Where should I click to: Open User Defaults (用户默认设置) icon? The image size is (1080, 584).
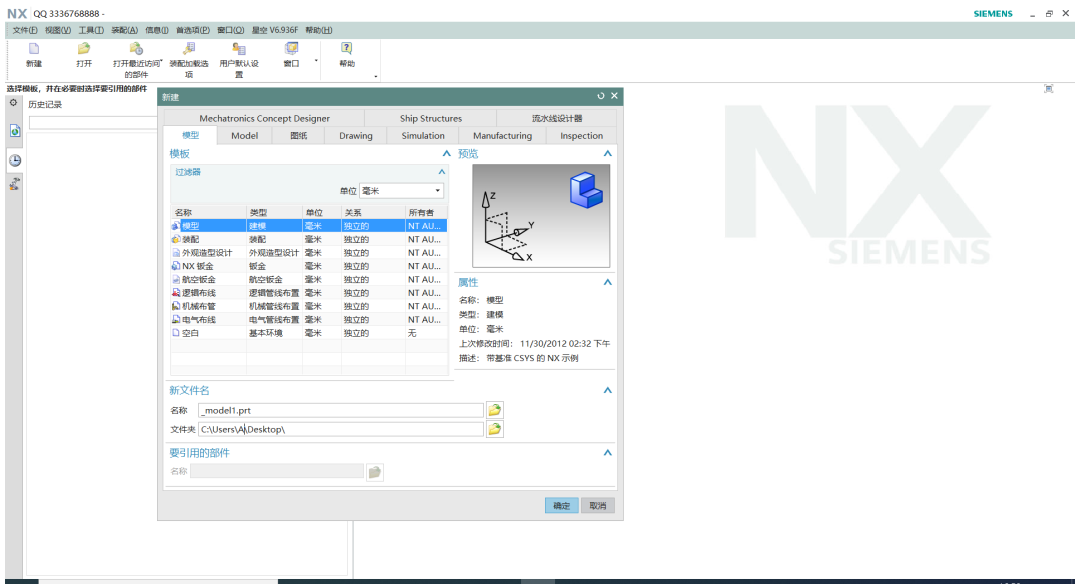click(239, 49)
